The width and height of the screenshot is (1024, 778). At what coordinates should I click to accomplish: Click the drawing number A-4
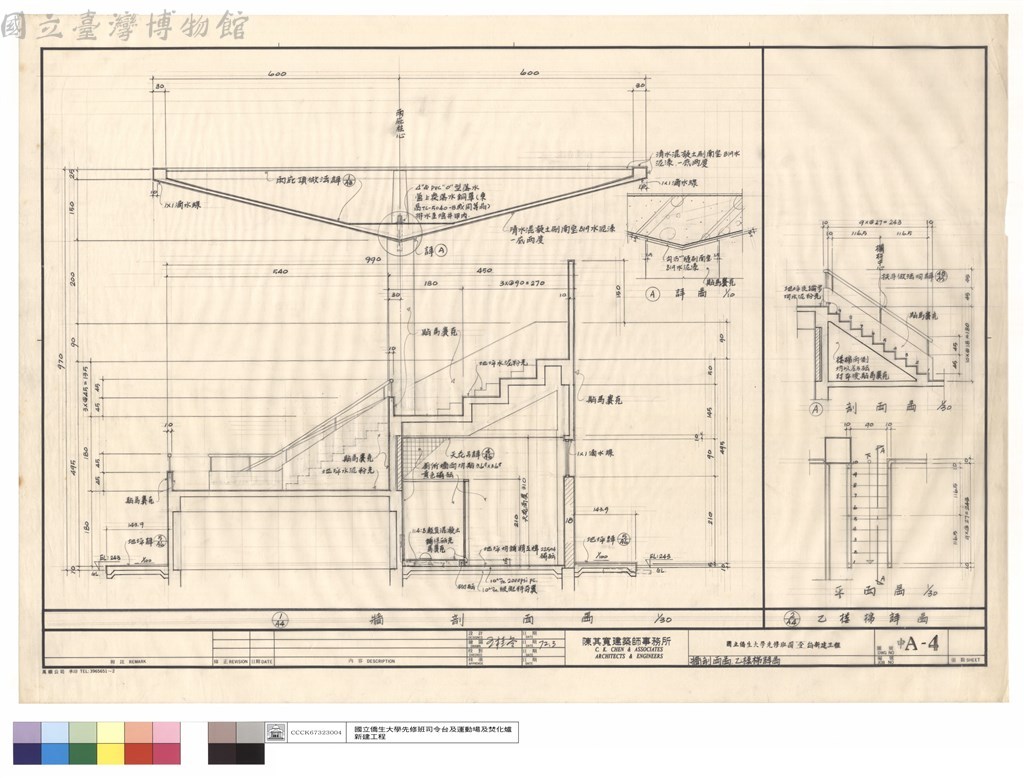coord(921,643)
